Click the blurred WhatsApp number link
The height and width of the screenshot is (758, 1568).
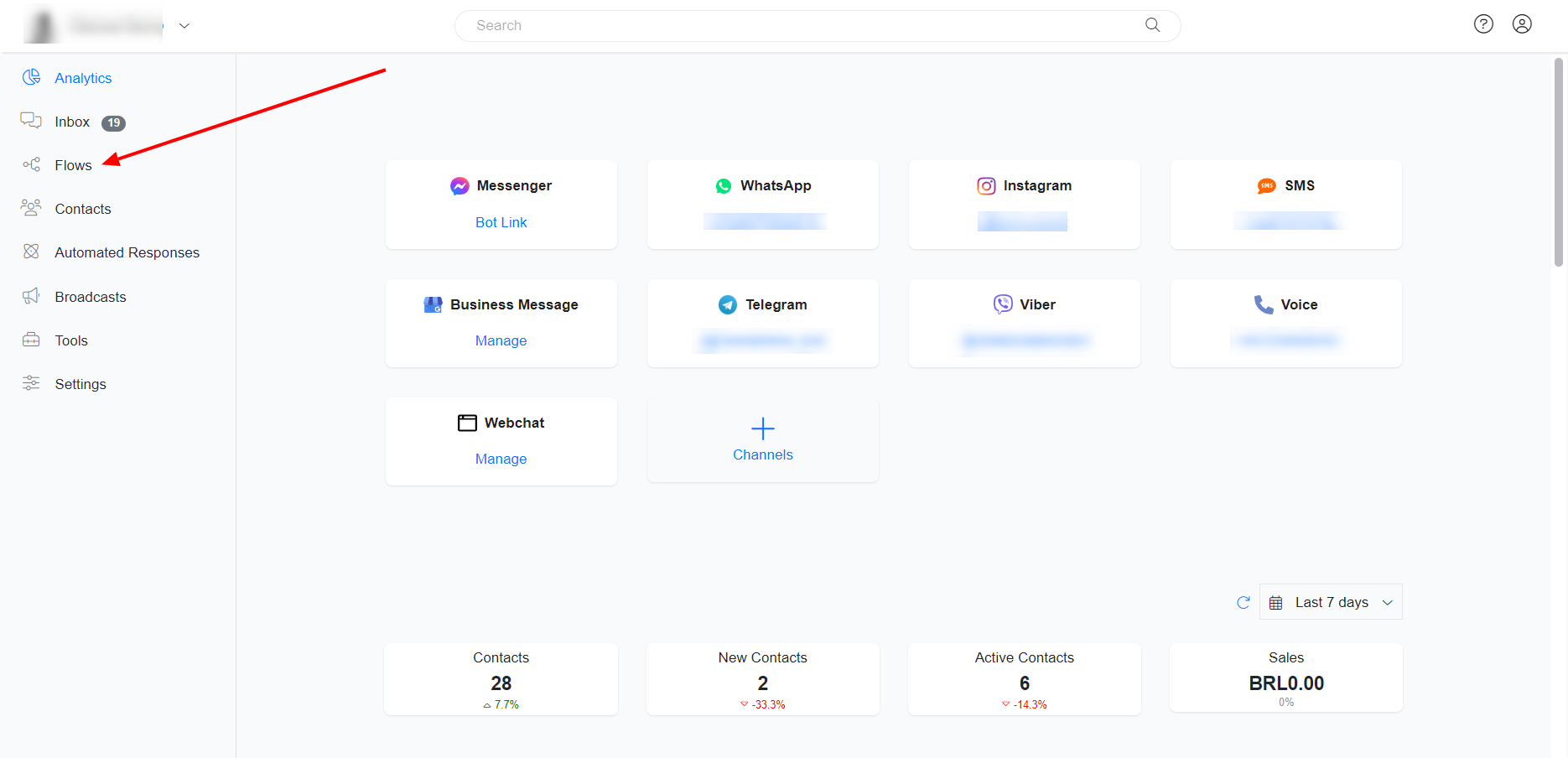pyautogui.click(x=765, y=221)
